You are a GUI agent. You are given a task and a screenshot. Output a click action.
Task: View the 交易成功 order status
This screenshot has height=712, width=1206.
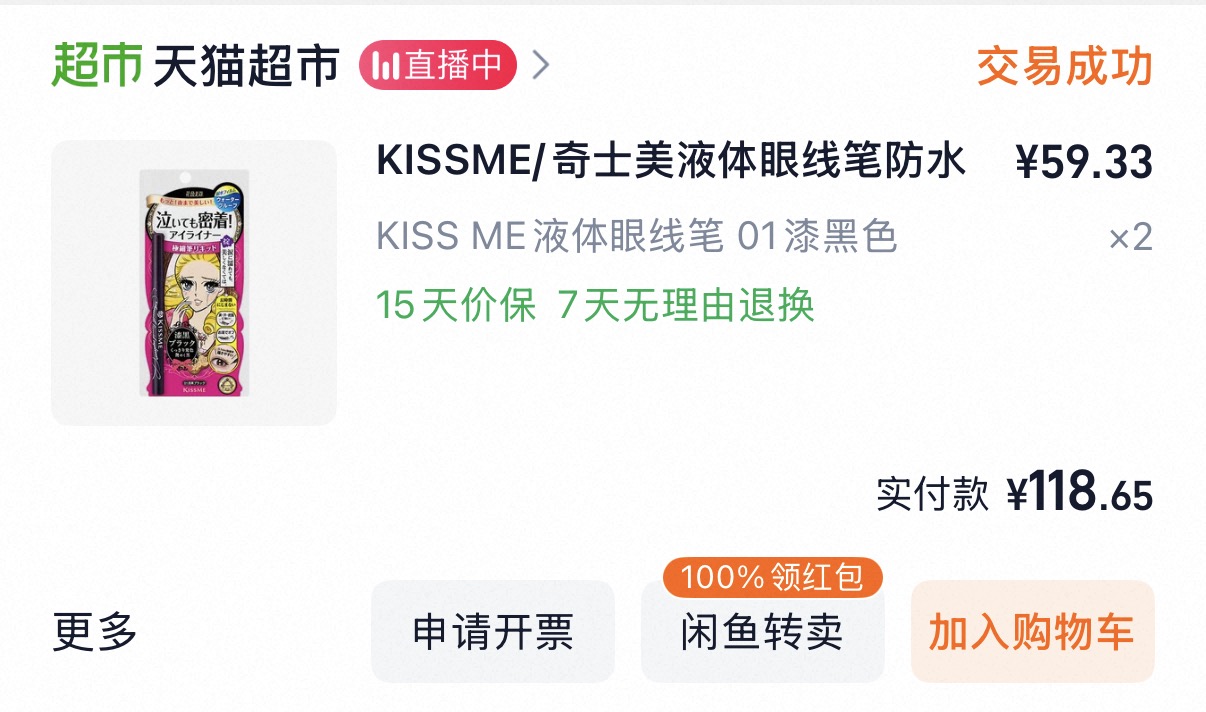pyautogui.click(x=1064, y=66)
